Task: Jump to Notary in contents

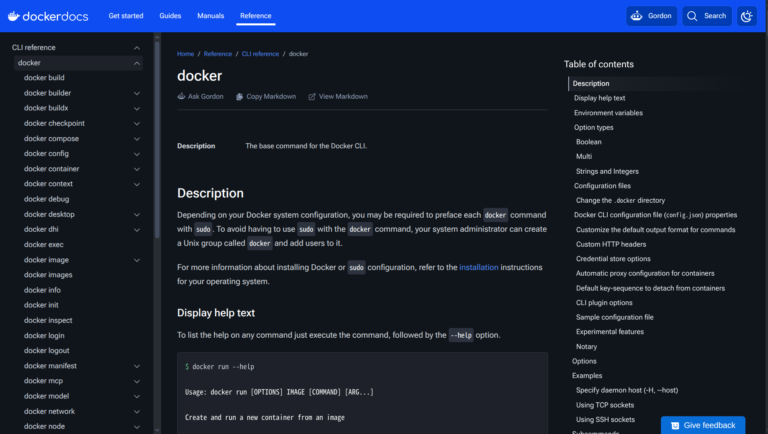Action: coord(586,347)
